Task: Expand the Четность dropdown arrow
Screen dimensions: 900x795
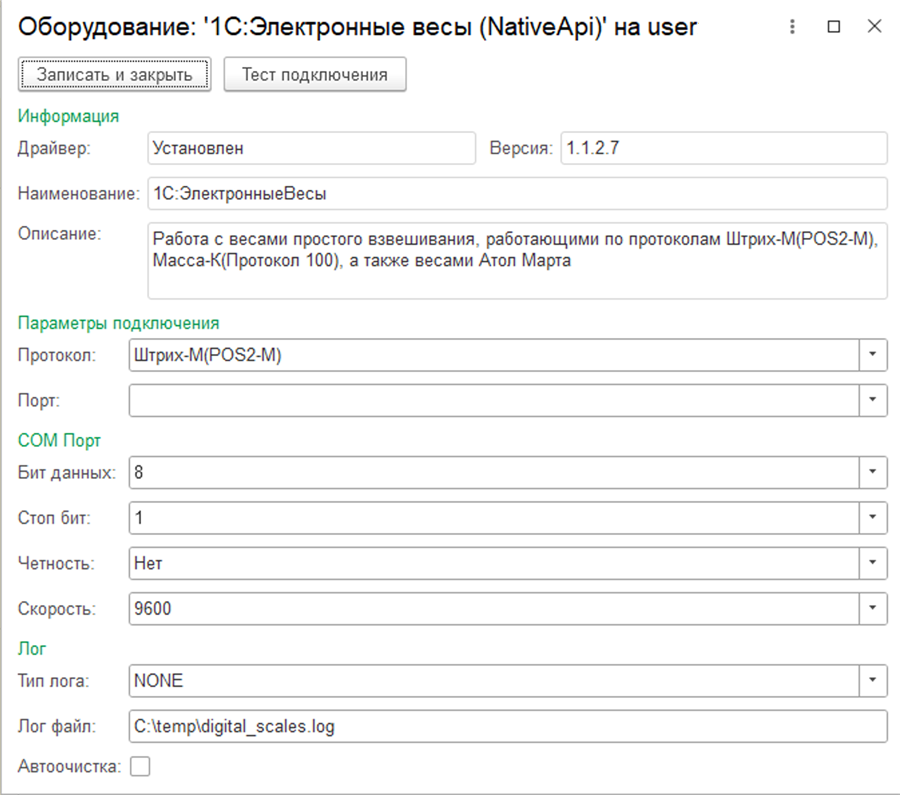Action: click(872, 563)
